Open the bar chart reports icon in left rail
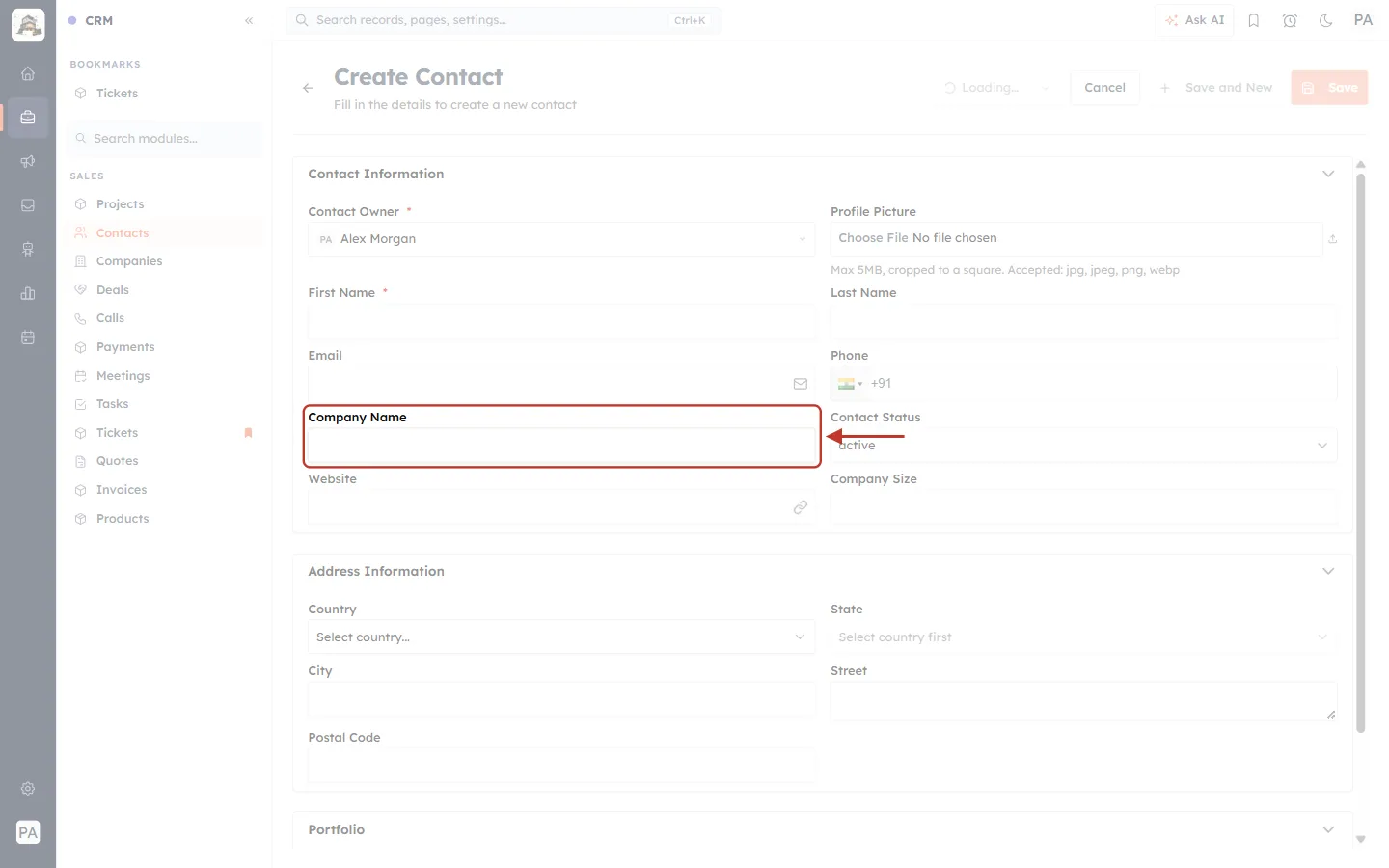 pyautogui.click(x=28, y=293)
